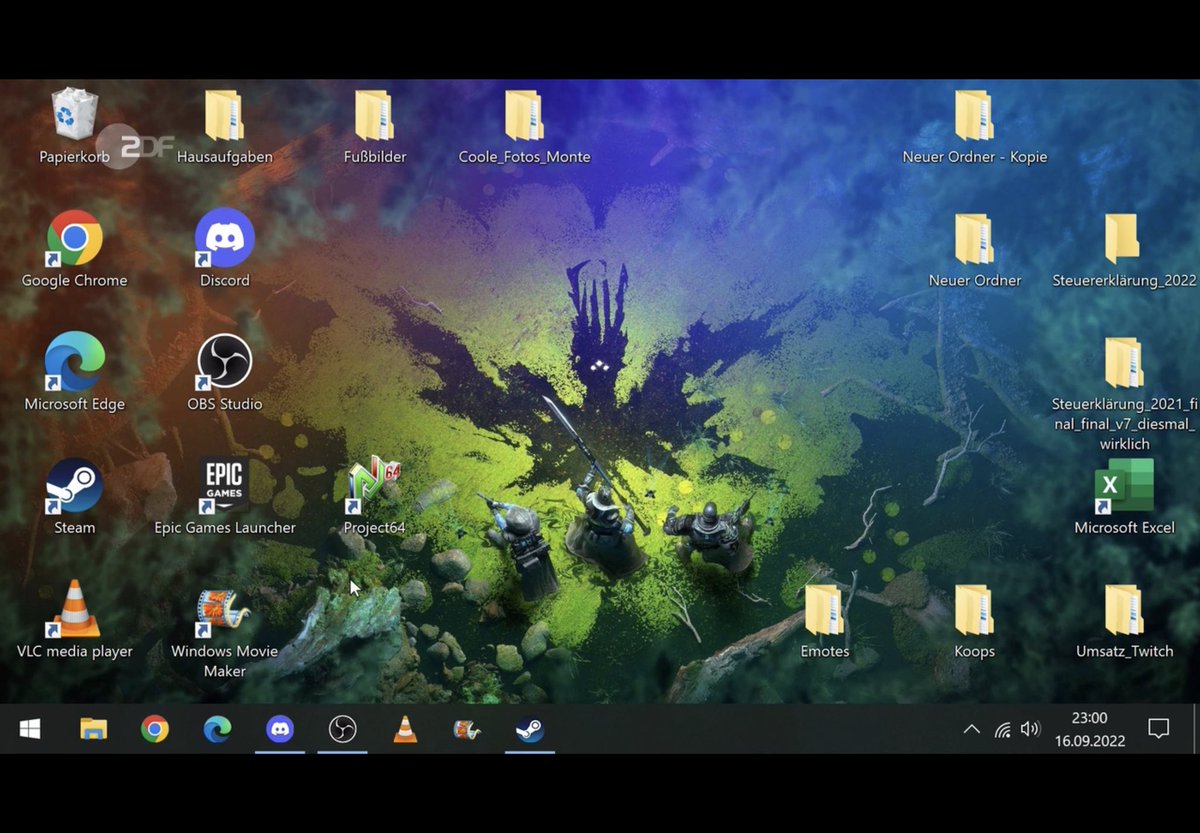Viewport: 1200px width, 833px height.
Task: Select the "Microsoft Excel" label text
Action: (x=1124, y=528)
